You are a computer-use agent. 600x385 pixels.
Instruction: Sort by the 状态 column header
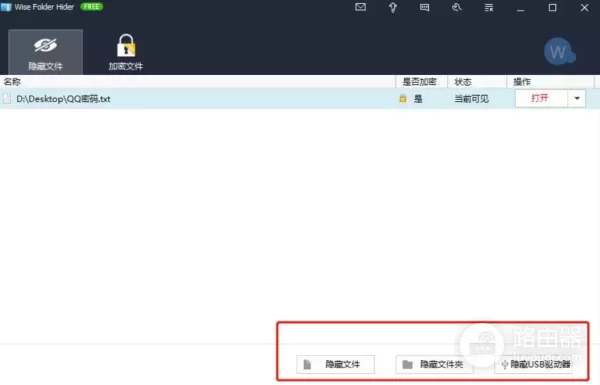tap(476, 82)
